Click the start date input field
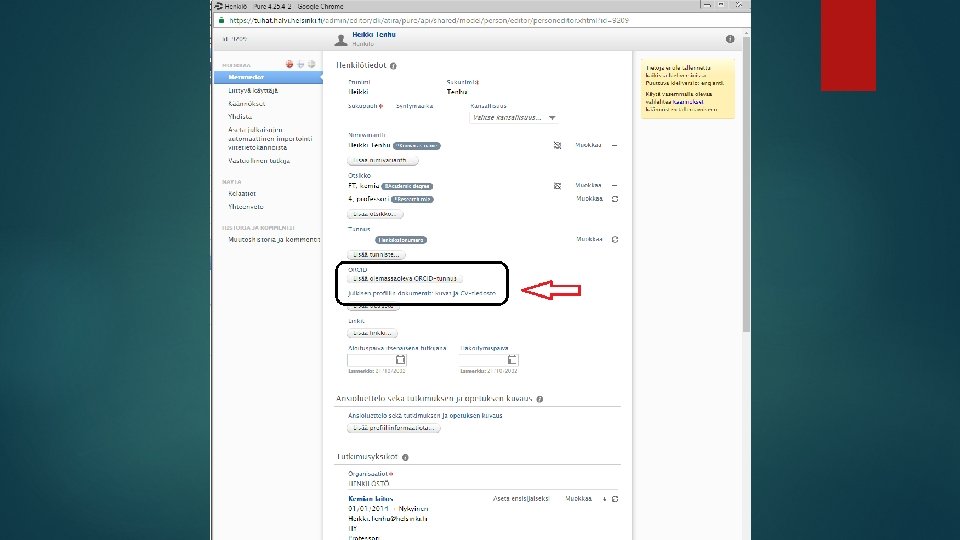This screenshot has width=960, height=540. pyautogui.click(x=371, y=360)
